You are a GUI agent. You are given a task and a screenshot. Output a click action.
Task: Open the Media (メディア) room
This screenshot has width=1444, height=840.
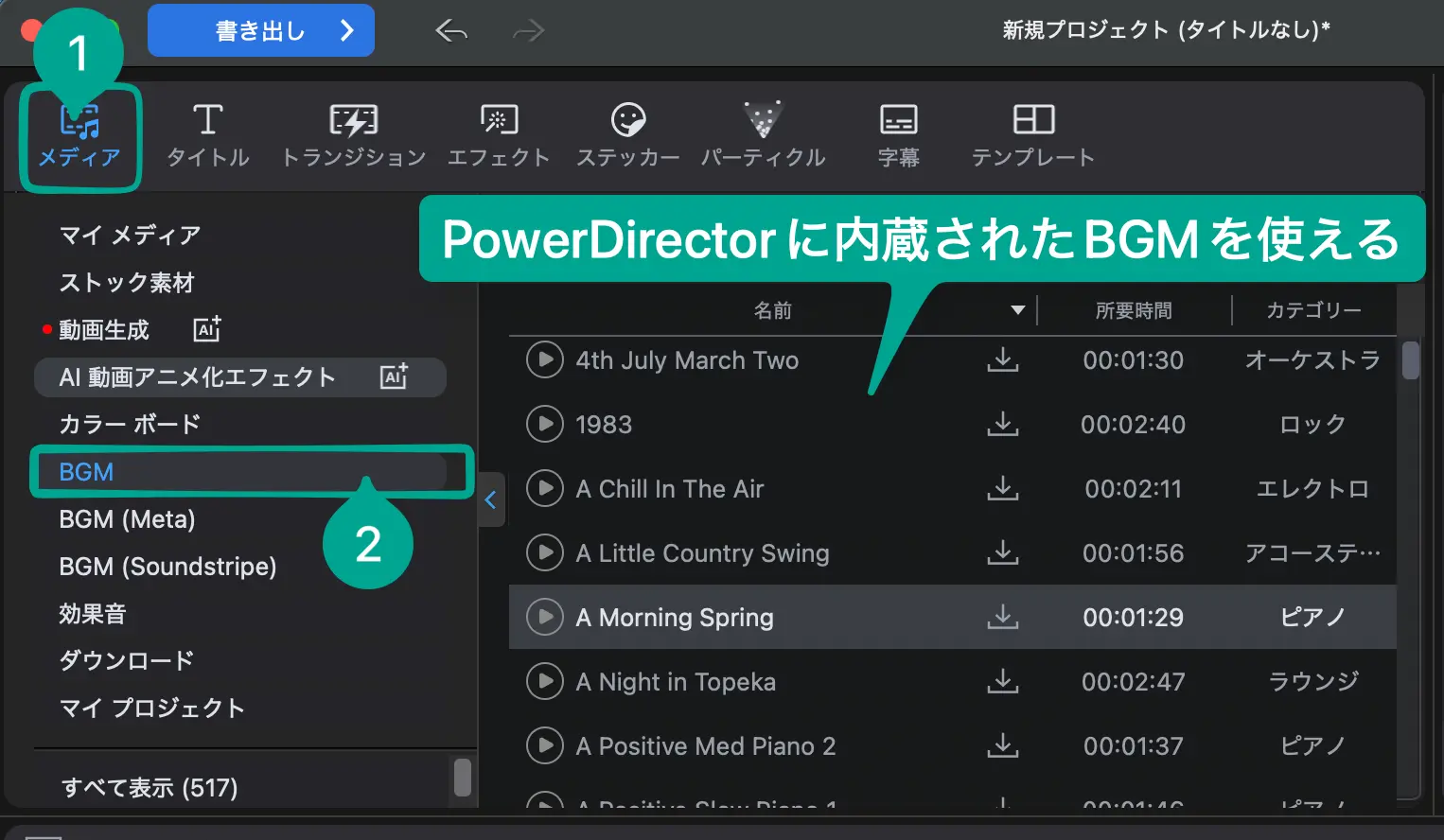pyautogui.click(x=79, y=137)
